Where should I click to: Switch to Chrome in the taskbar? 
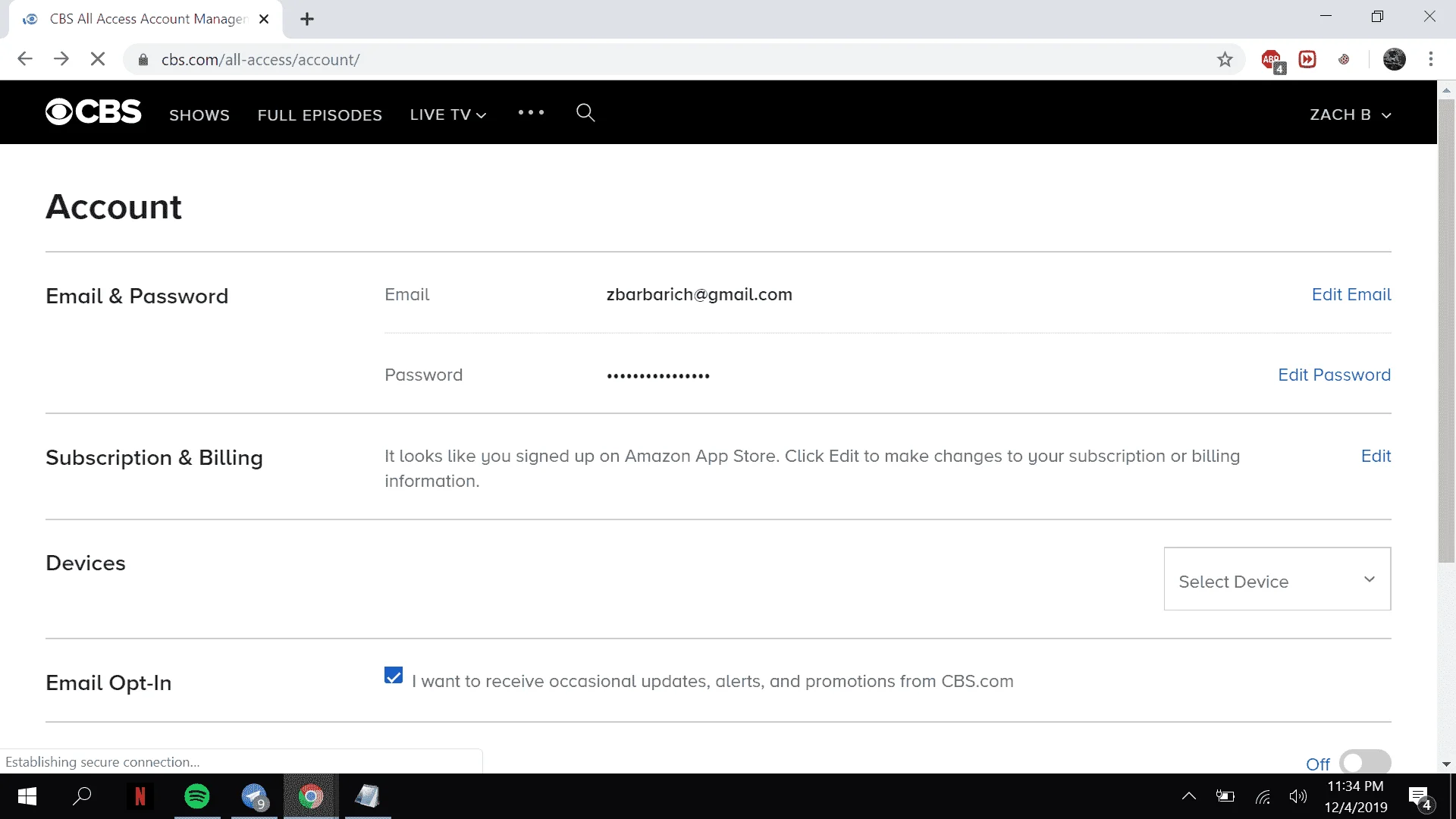tap(311, 796)
